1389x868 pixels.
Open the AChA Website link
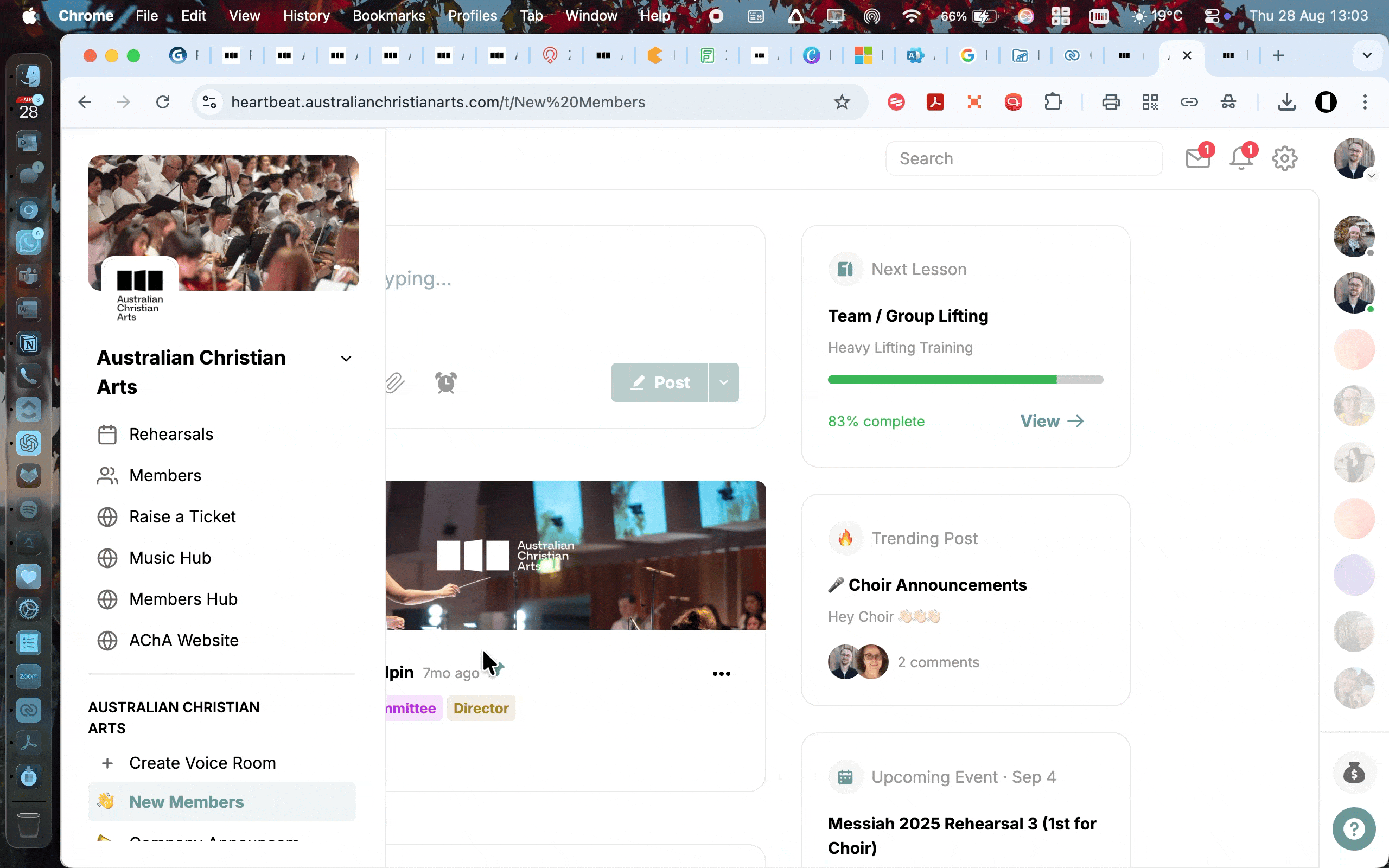[x=184, y=641]
